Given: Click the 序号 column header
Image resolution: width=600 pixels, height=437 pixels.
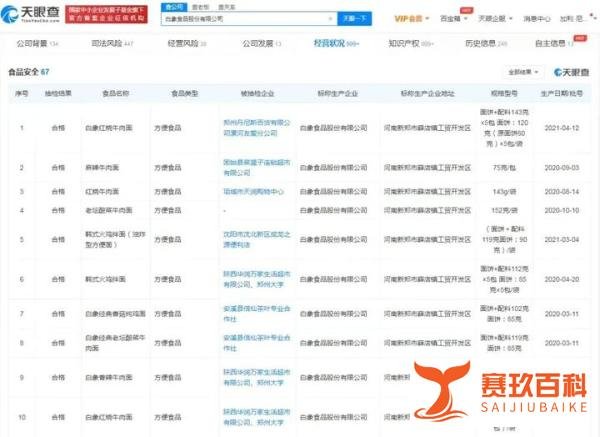Looking at the screenshot, I should coord(21,93).
